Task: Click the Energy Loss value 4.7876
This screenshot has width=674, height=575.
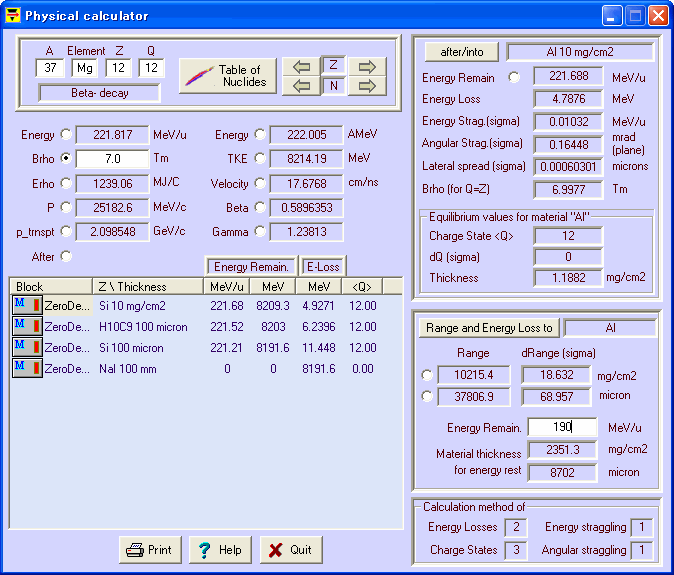Action: 568,99
